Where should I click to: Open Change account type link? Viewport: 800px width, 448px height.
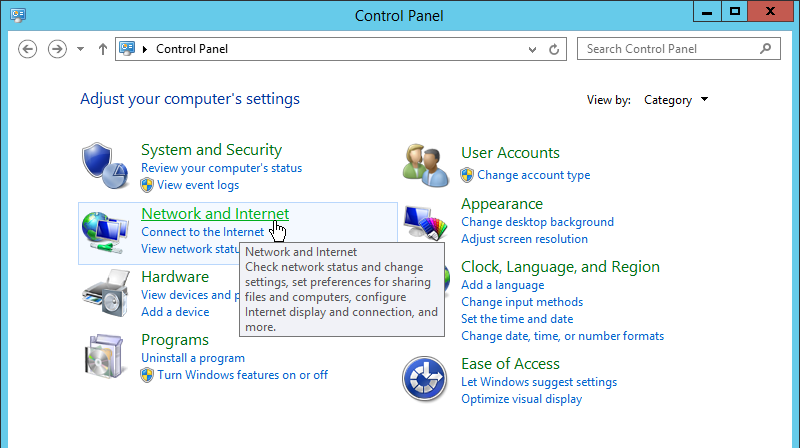coord(533,175)
